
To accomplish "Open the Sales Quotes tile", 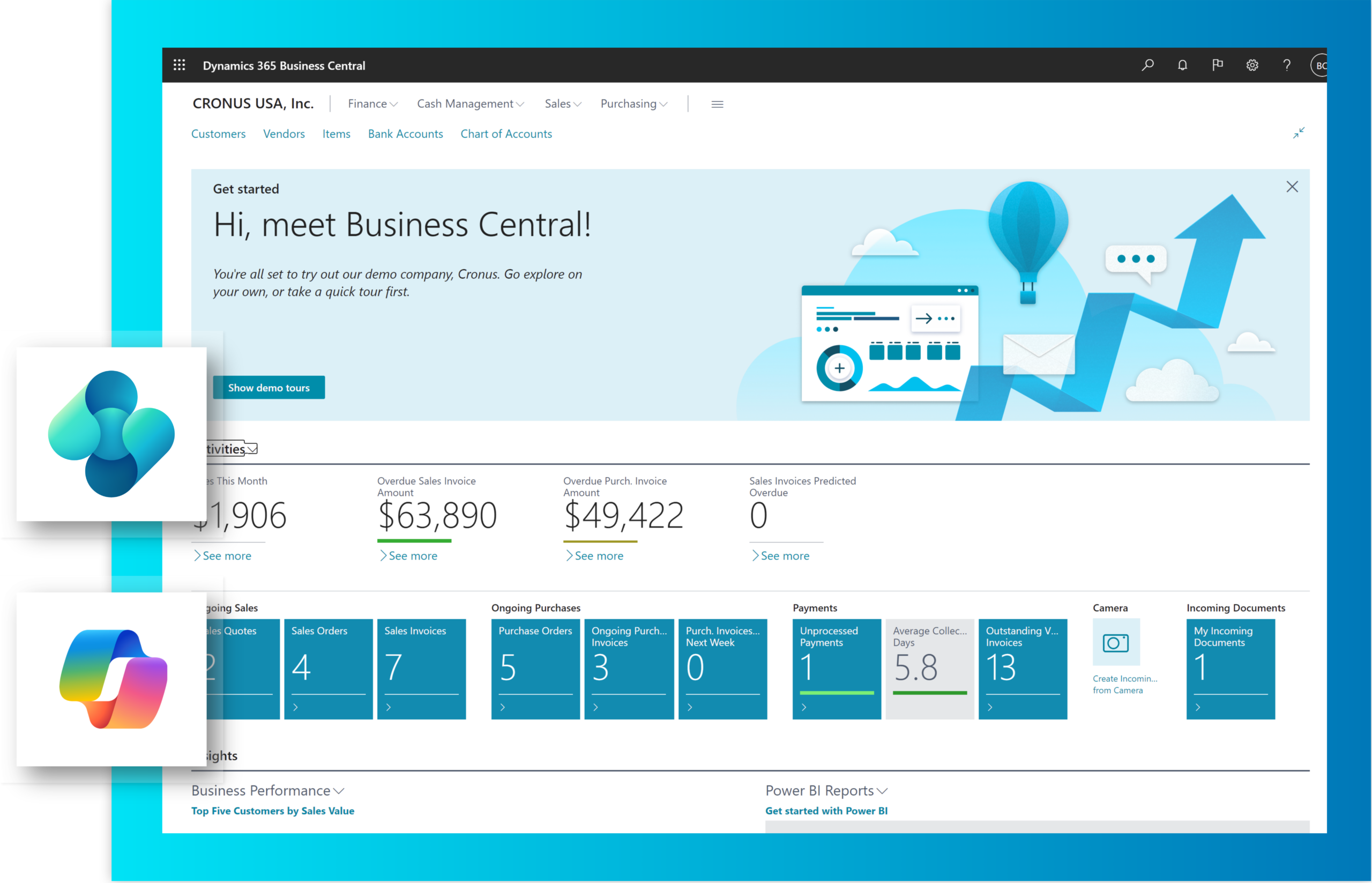I will point(243,669).
